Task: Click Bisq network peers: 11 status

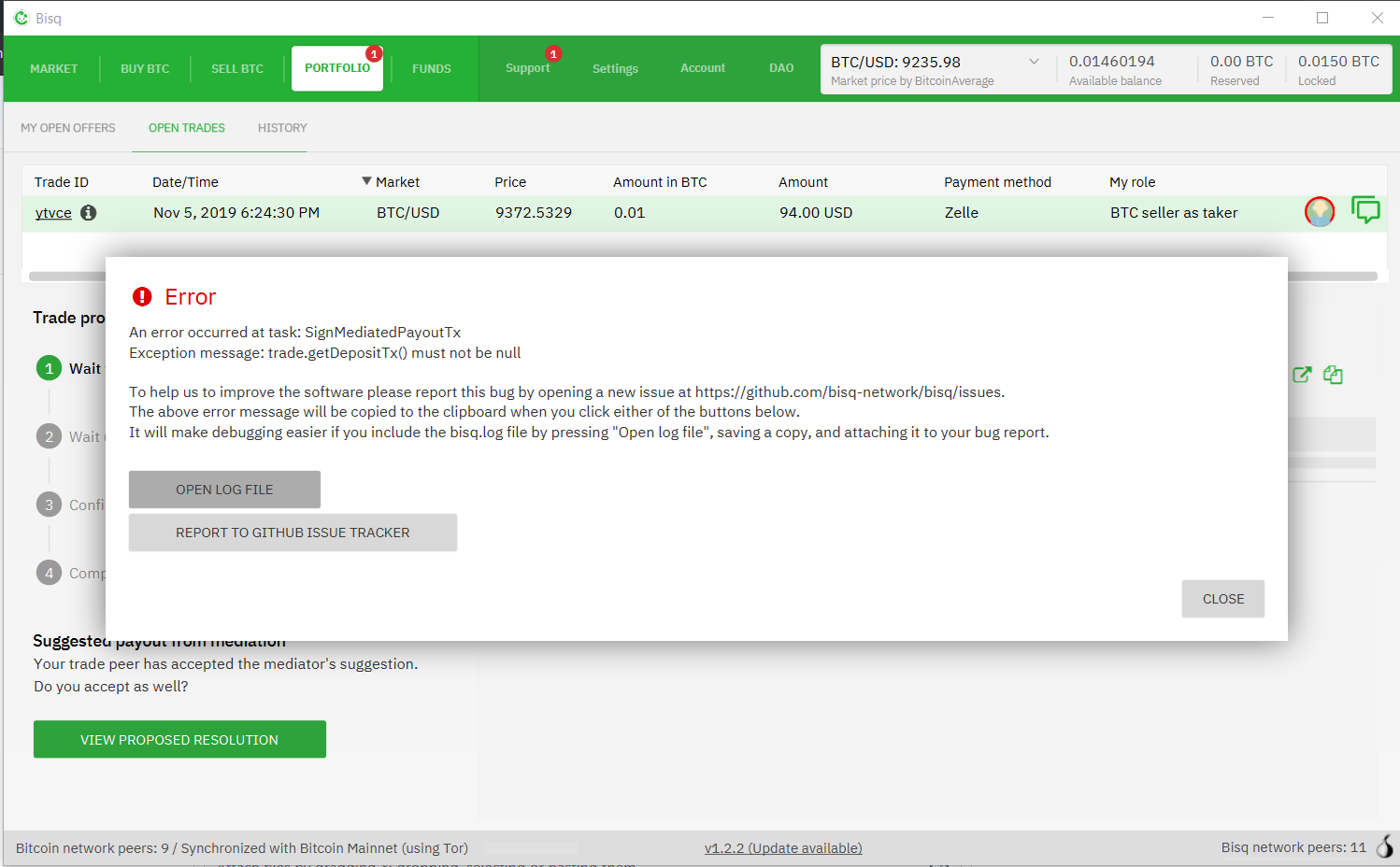Action: point(1293,847)
